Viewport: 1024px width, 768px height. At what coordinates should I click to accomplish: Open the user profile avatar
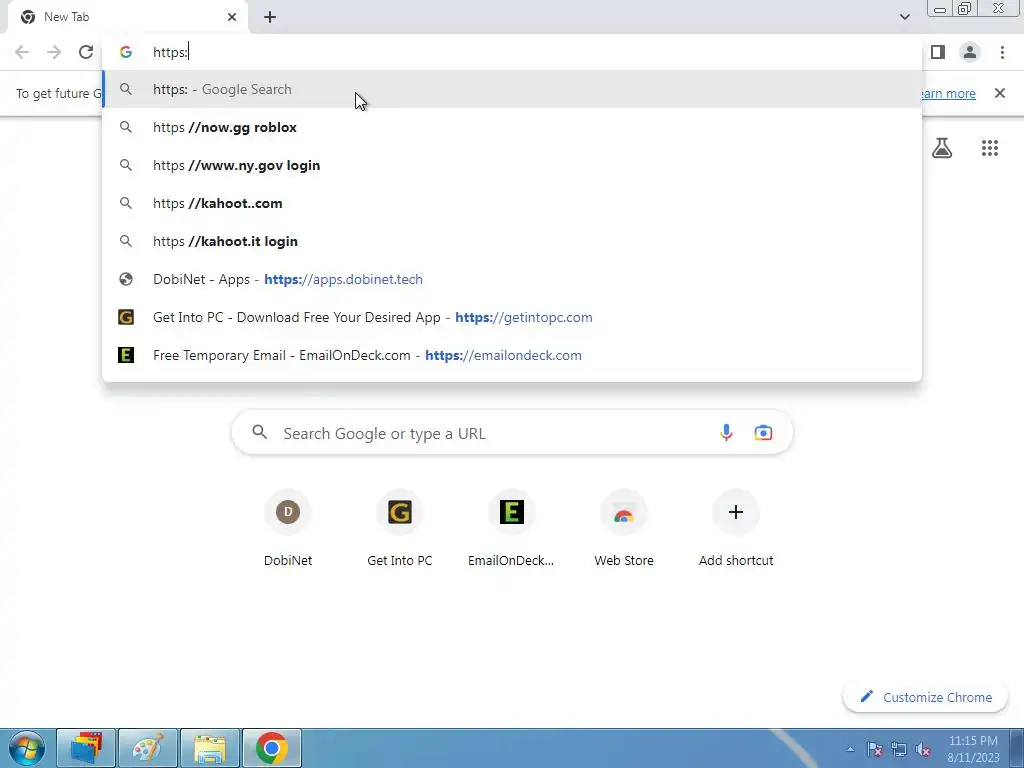970,52
